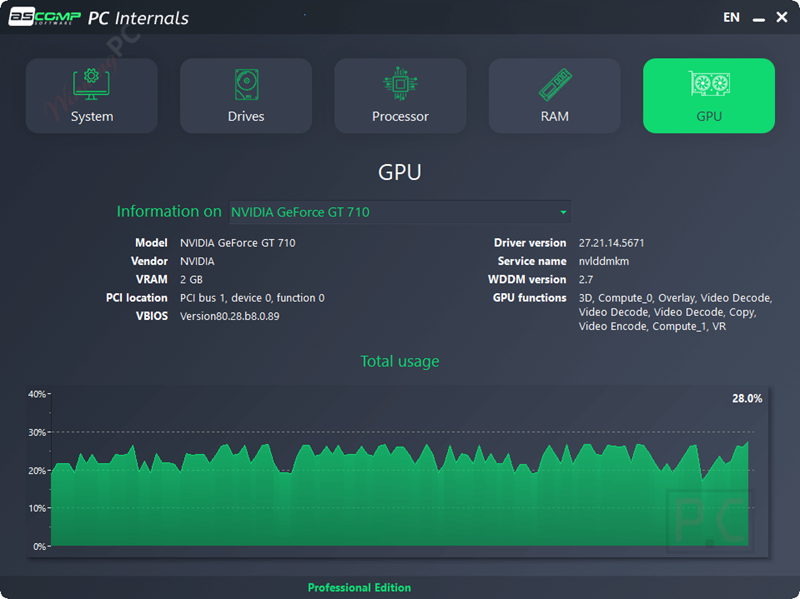Select driver version 27.21.14.5671
The height and width of the screenshot is (599, 800).
coord(611,243)
